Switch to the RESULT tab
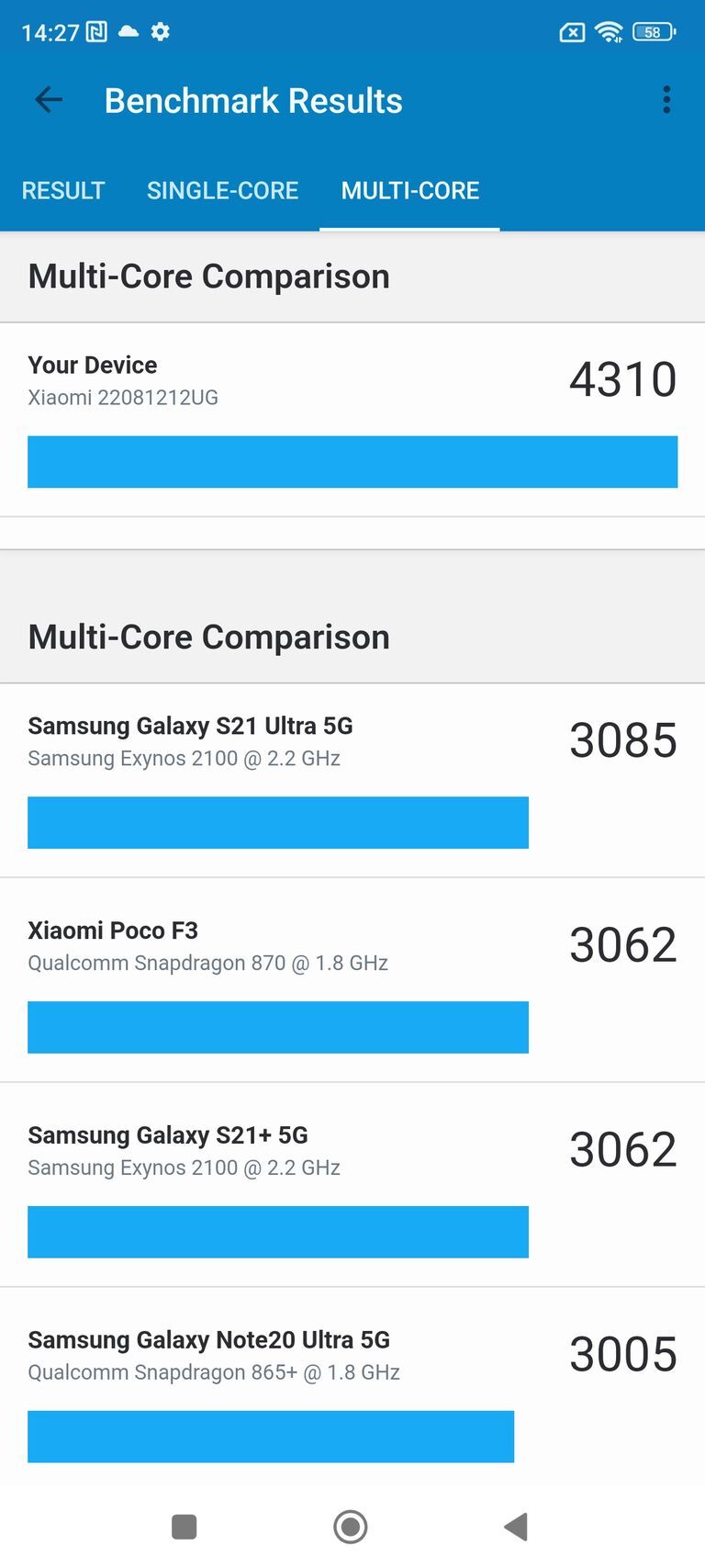The width and height of the screenshot is (705, 1568). coord(62,190)
